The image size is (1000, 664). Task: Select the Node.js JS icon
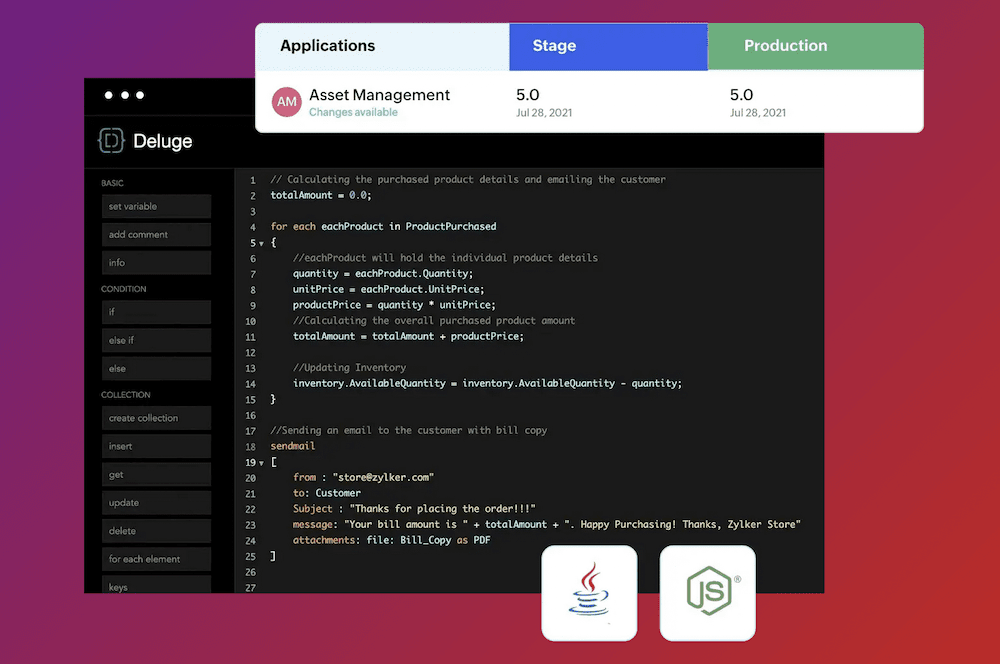(707, 593)
